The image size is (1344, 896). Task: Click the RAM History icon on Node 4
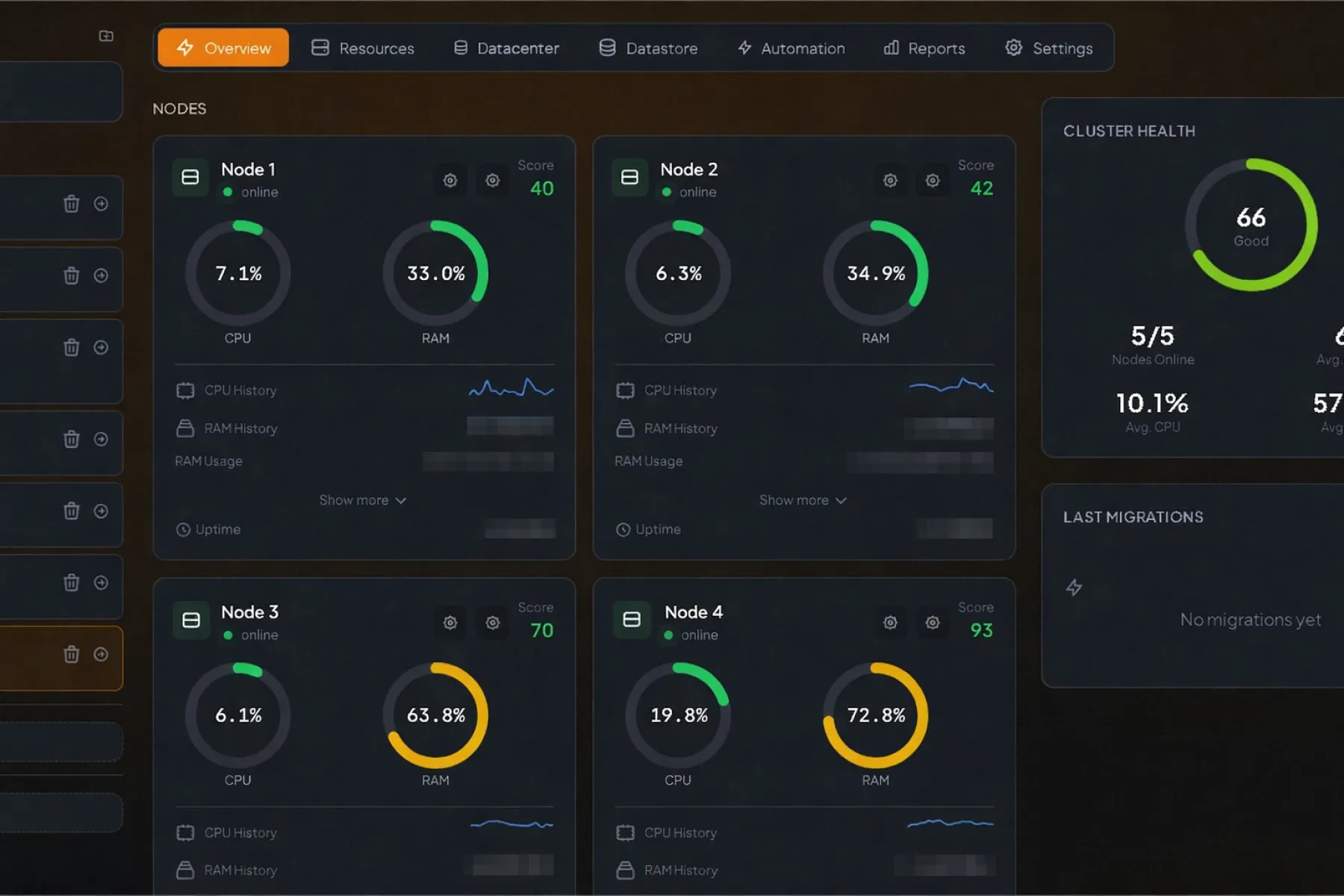pos(625,870)
